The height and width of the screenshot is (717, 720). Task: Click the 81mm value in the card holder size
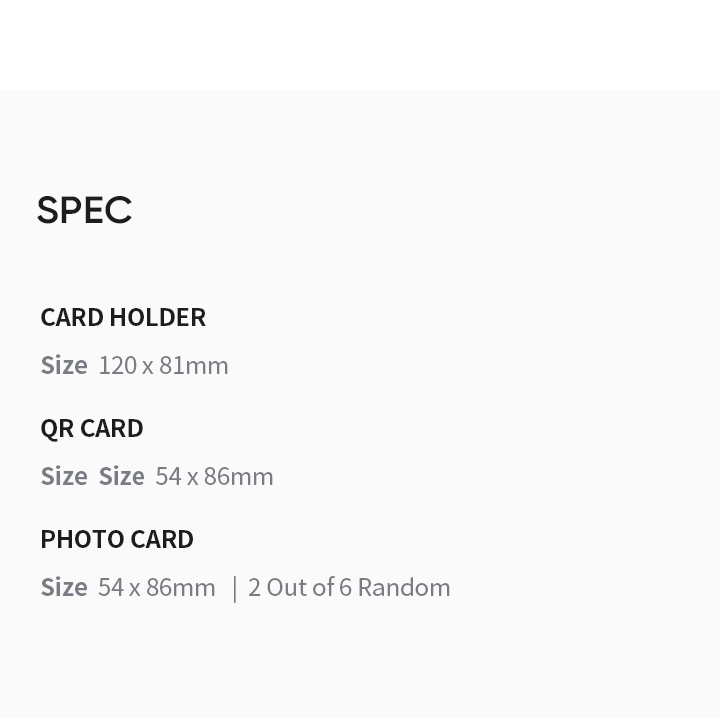point(194,366)
